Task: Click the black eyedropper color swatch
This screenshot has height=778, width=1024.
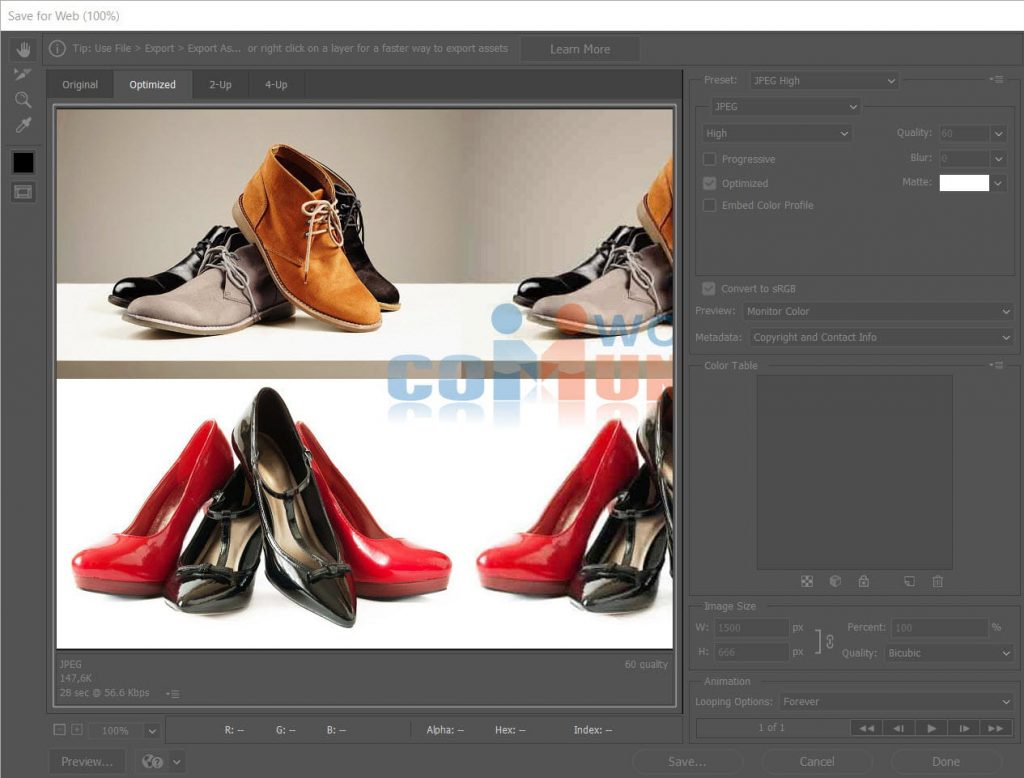Action: pos(23,162)
